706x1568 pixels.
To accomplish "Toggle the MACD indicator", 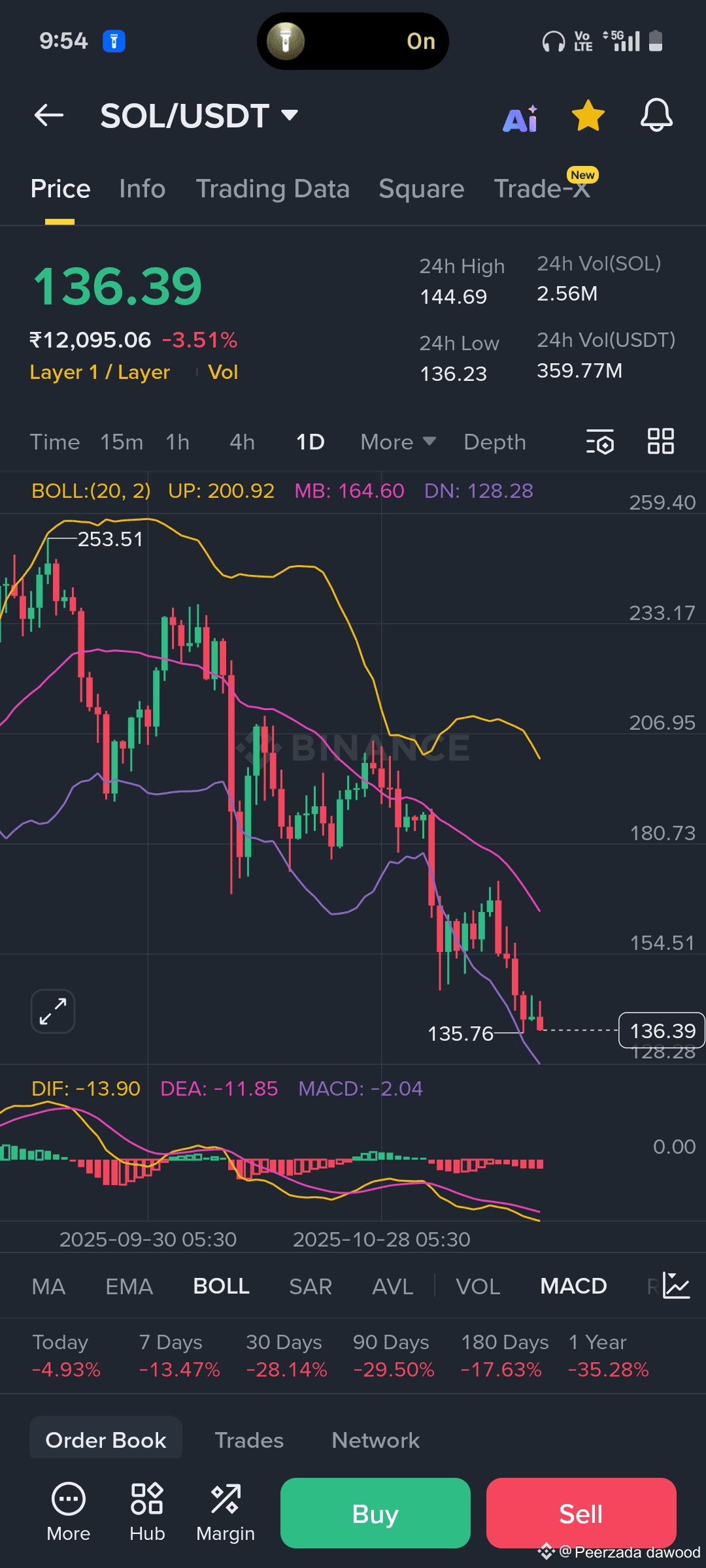I will coord(573,1286).
